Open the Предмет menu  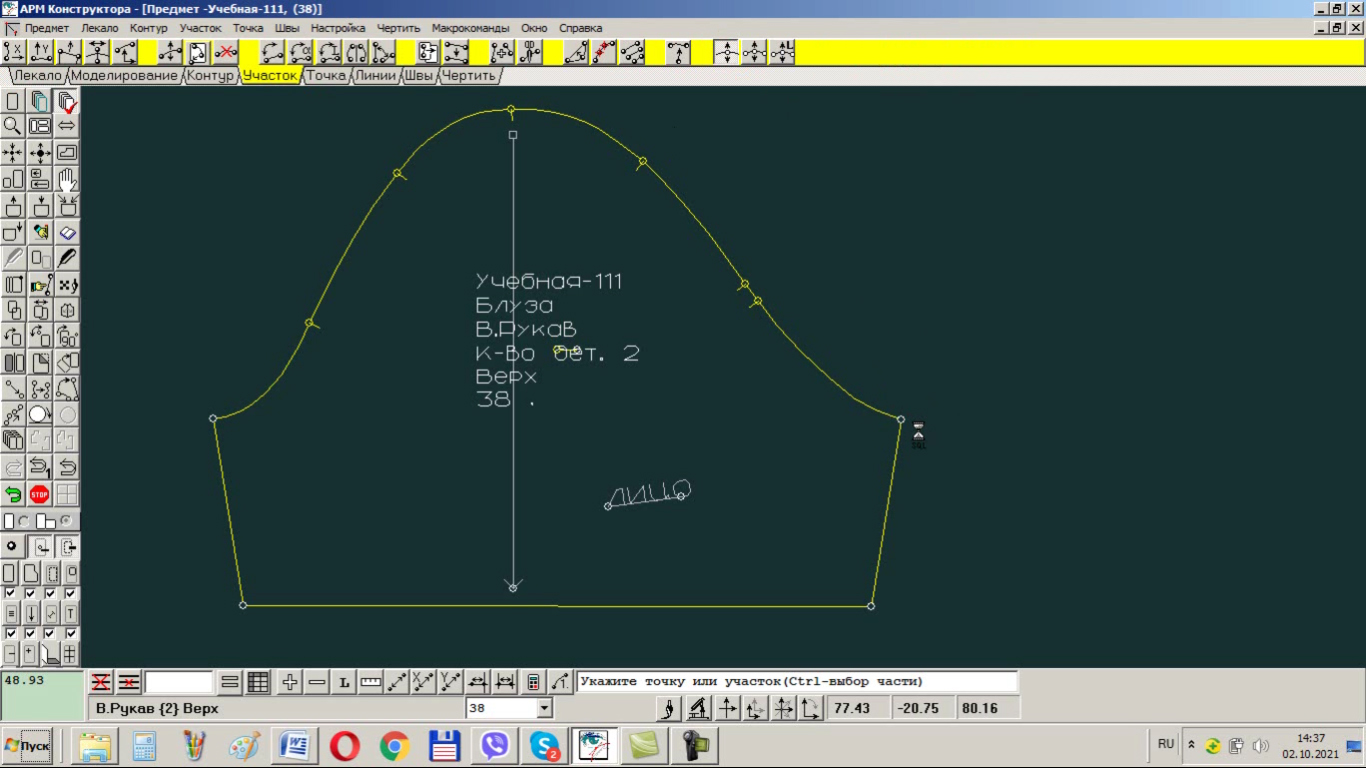(47, 28)
